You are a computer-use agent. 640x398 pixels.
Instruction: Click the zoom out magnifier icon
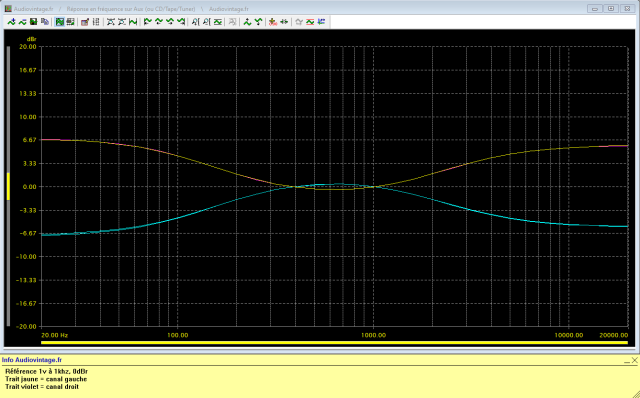click(206, 22)
